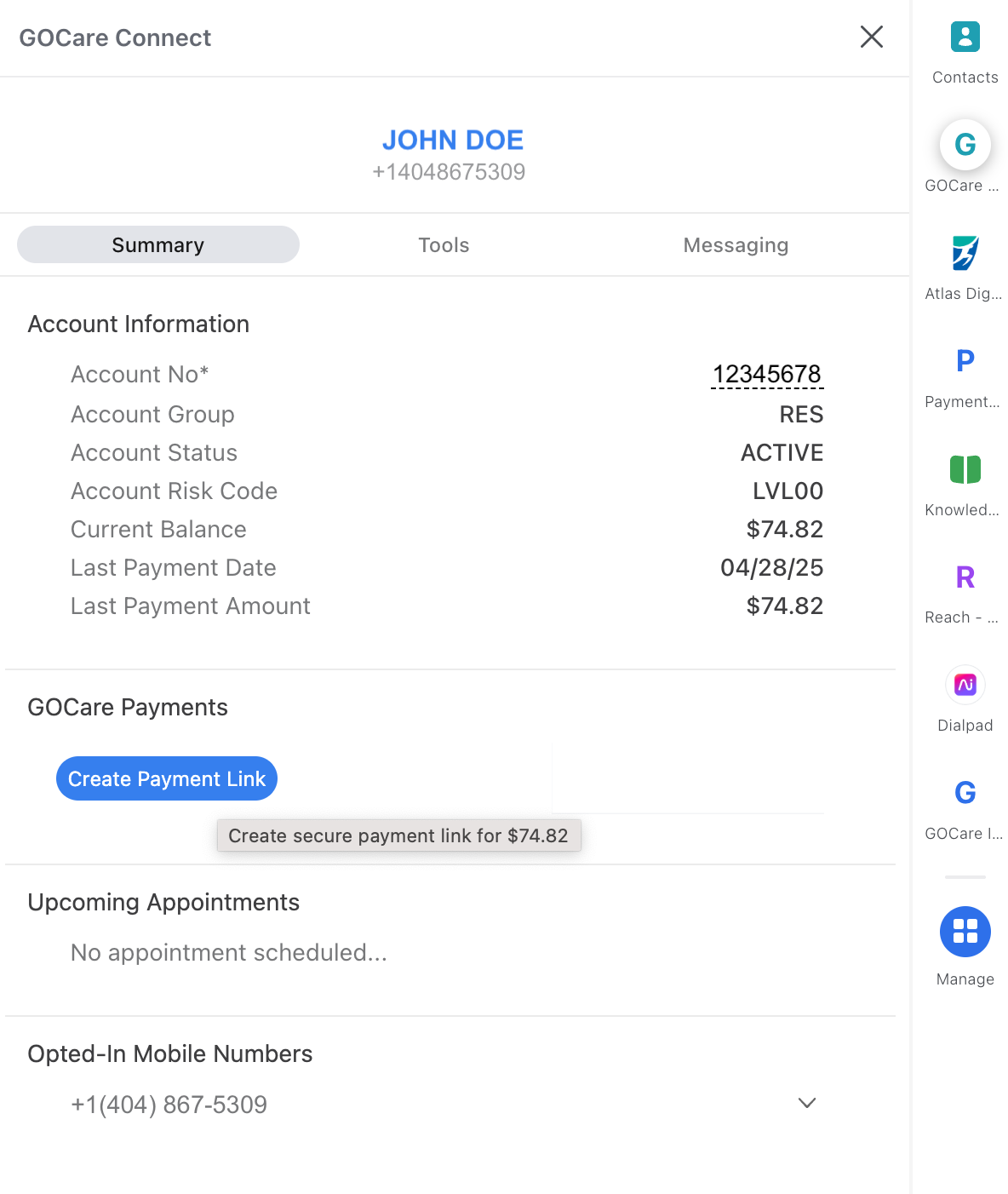Open the GOCare I... sidebar app
This screenshot has width=1008, height=1194.
[965, 793]
